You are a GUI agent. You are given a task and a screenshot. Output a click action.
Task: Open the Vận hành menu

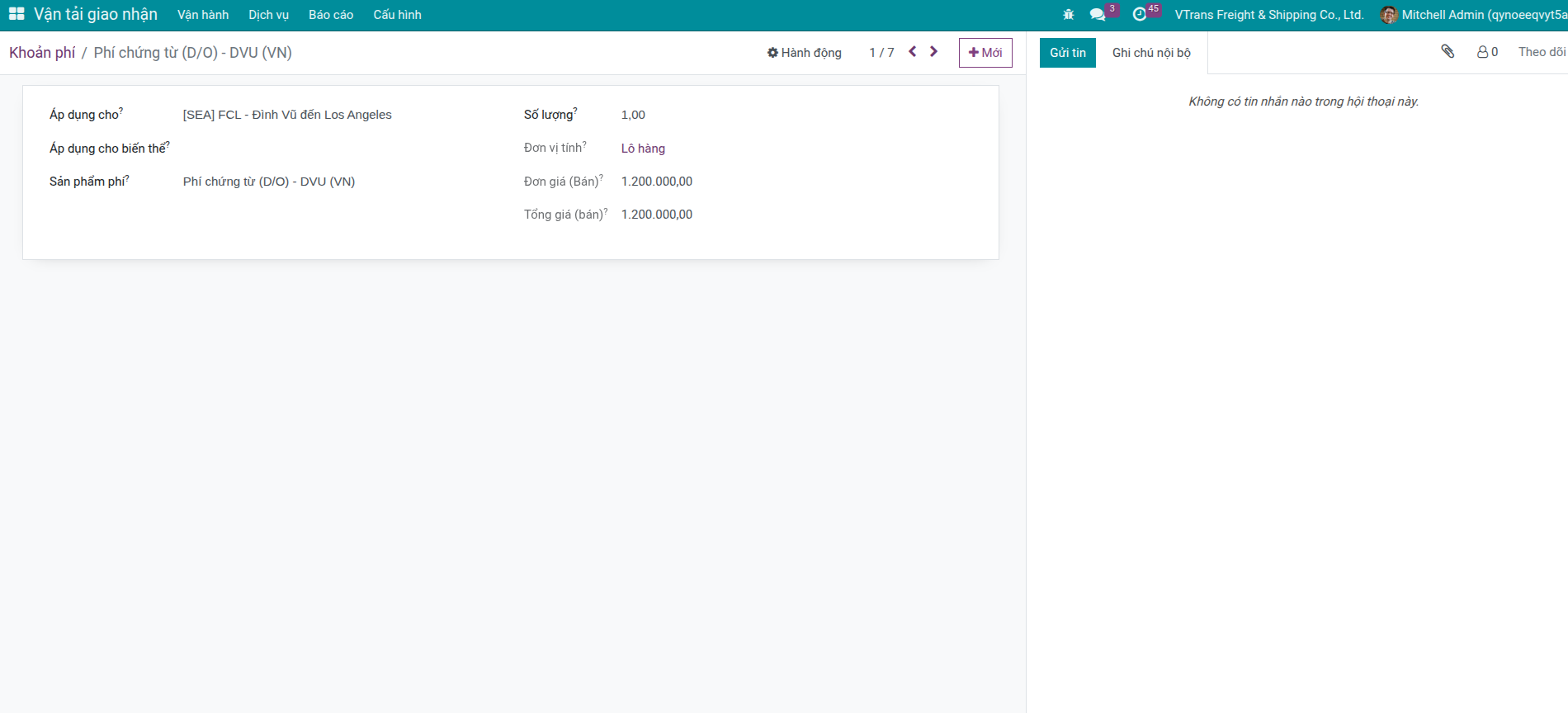click(x=203, y=15)
